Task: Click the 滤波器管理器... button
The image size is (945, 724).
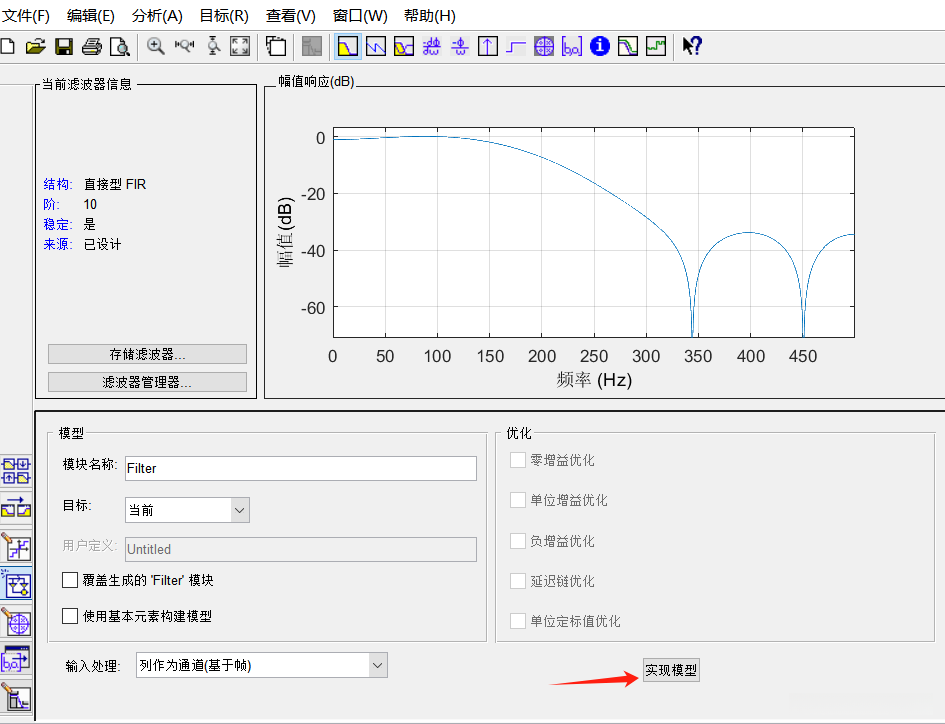Action: pos(147,382)
